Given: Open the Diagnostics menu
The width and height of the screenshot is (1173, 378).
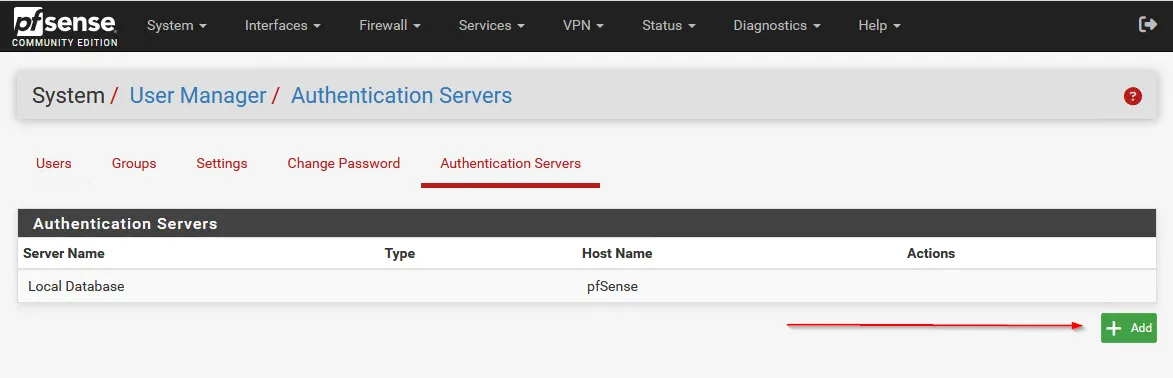Looking at the screenshot, I should (777, 25).
